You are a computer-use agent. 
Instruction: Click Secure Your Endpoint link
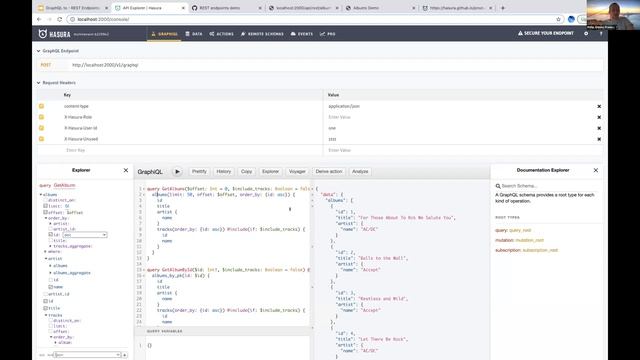(546, 33)
